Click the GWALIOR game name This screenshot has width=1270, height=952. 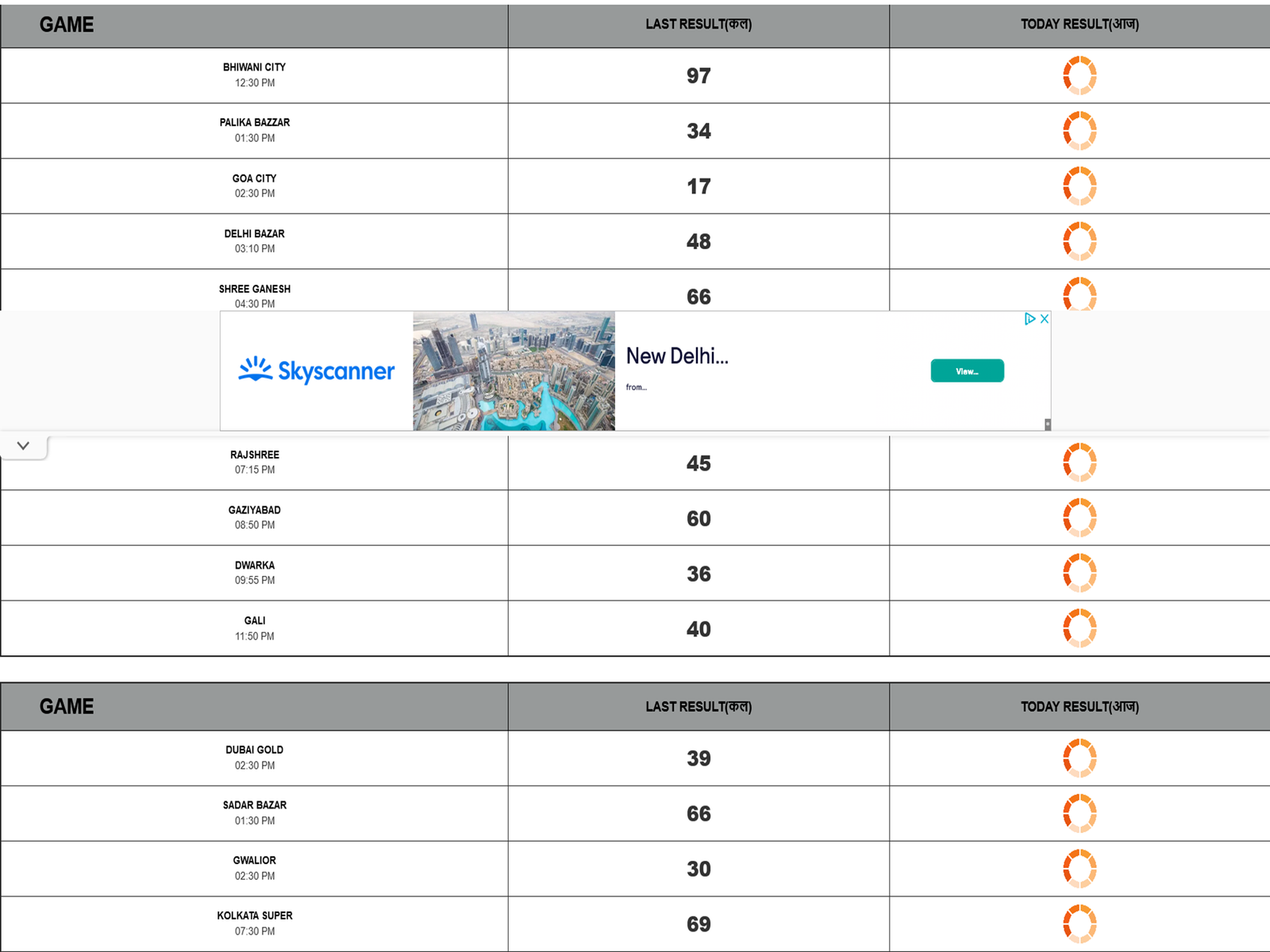(255, 861)
